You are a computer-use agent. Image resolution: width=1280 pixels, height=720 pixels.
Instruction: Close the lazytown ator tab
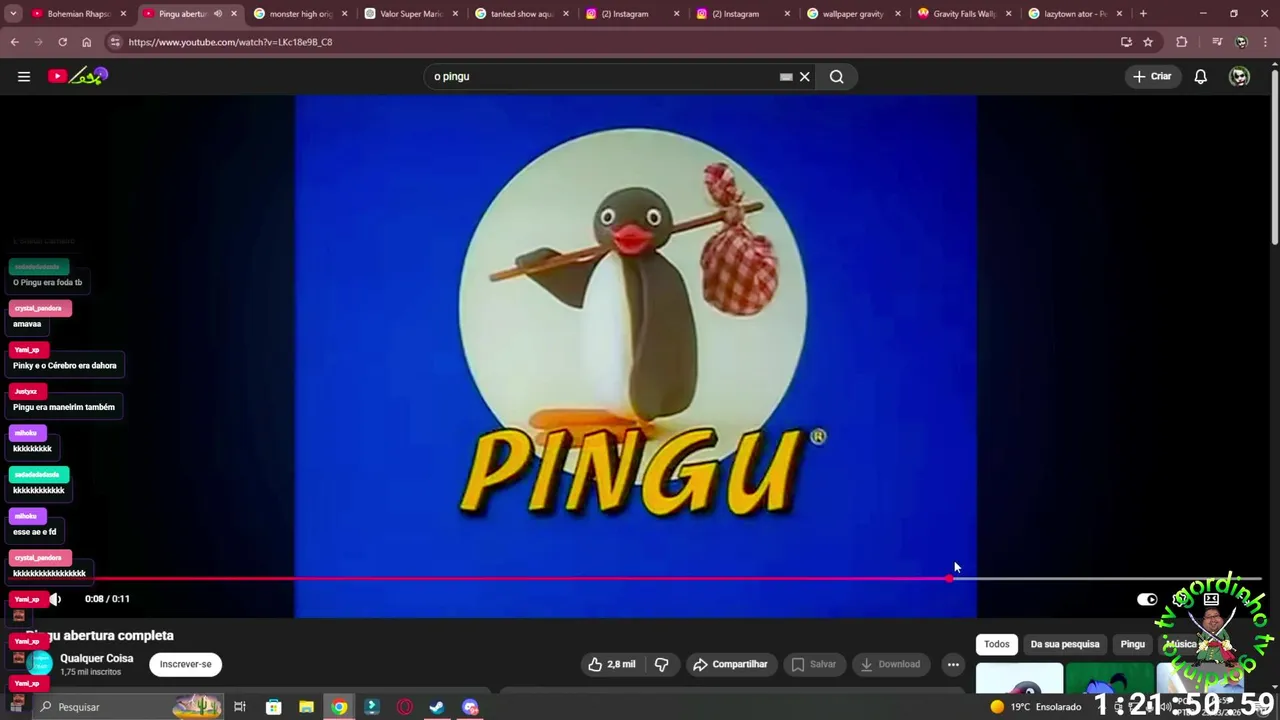point(1119,14)
